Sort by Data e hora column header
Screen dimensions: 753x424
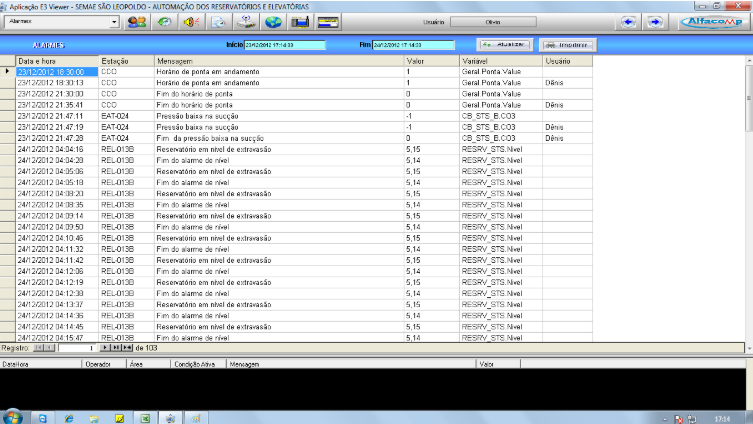57,61
